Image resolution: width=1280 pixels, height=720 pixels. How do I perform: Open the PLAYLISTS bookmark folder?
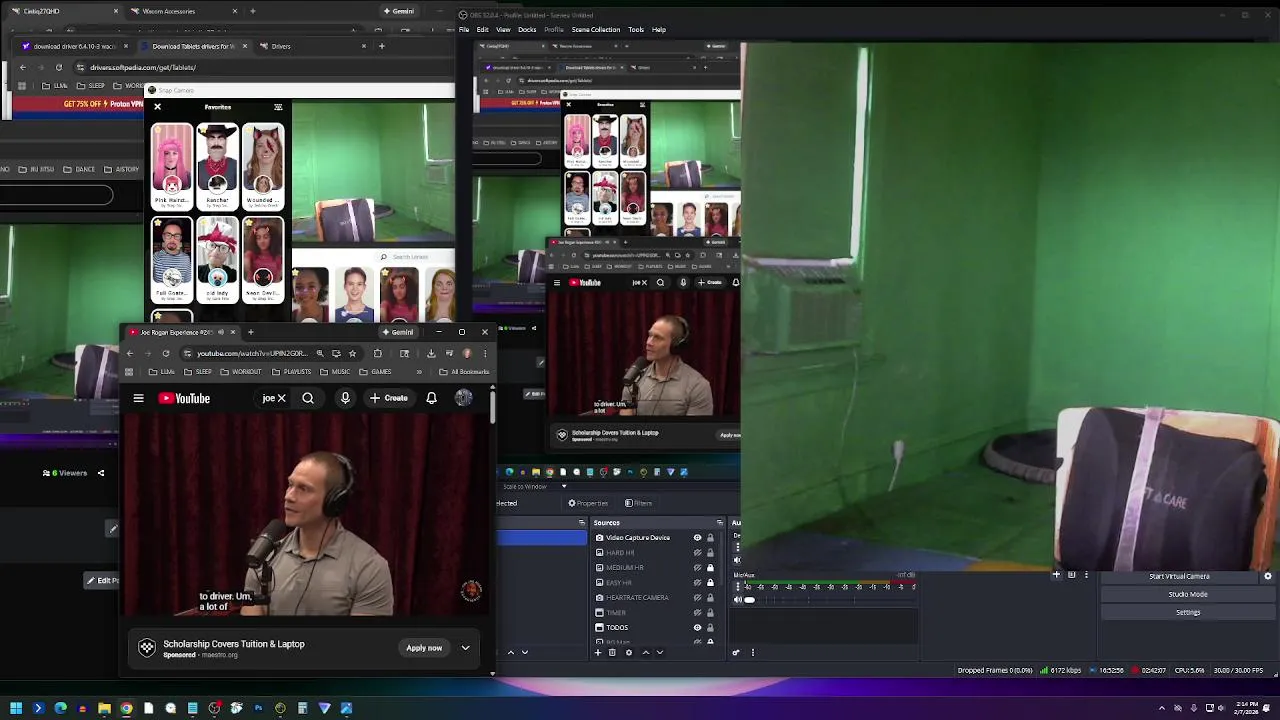pos(292,372)
